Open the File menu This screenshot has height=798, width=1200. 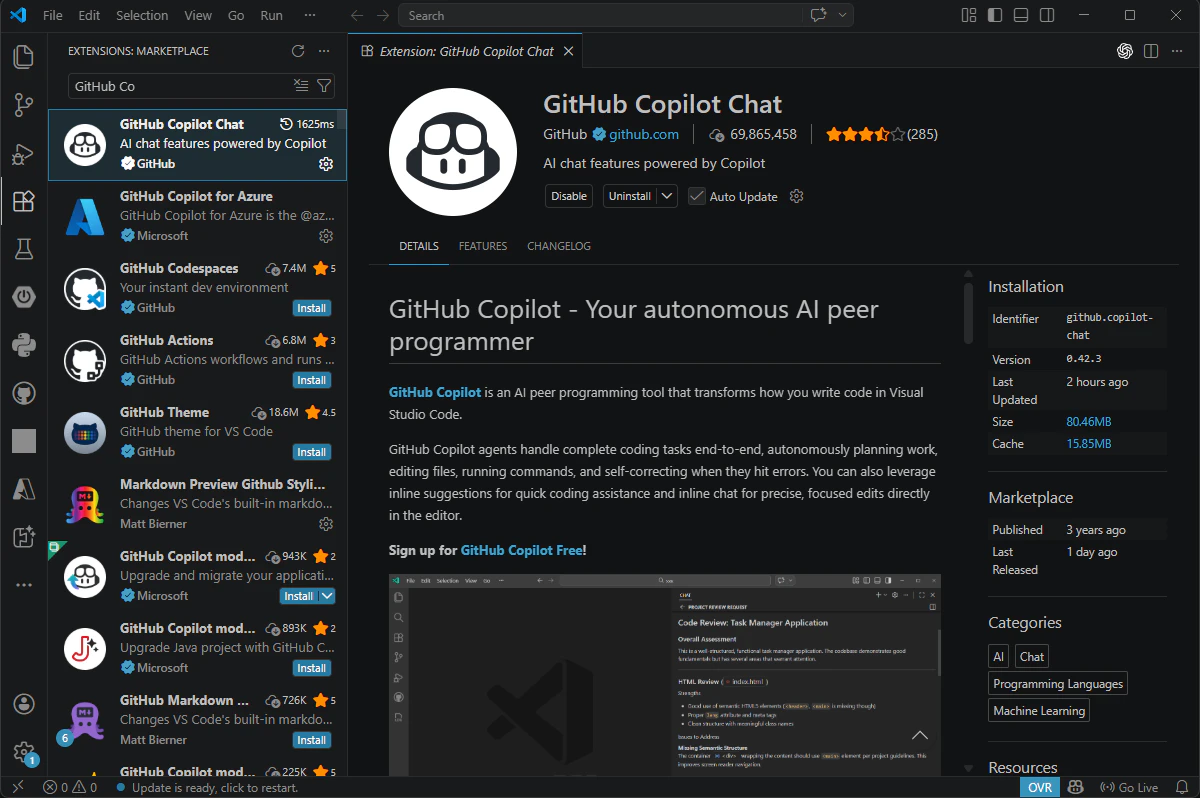(53, 15)
